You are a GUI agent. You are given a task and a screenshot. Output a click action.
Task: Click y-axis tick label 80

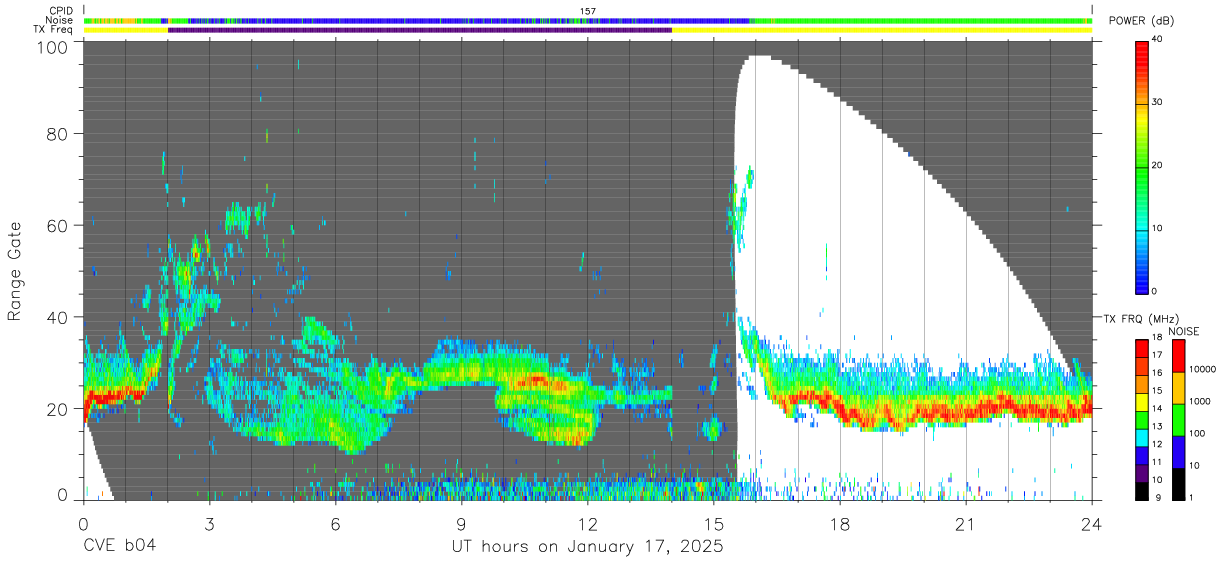click(58, 133)
